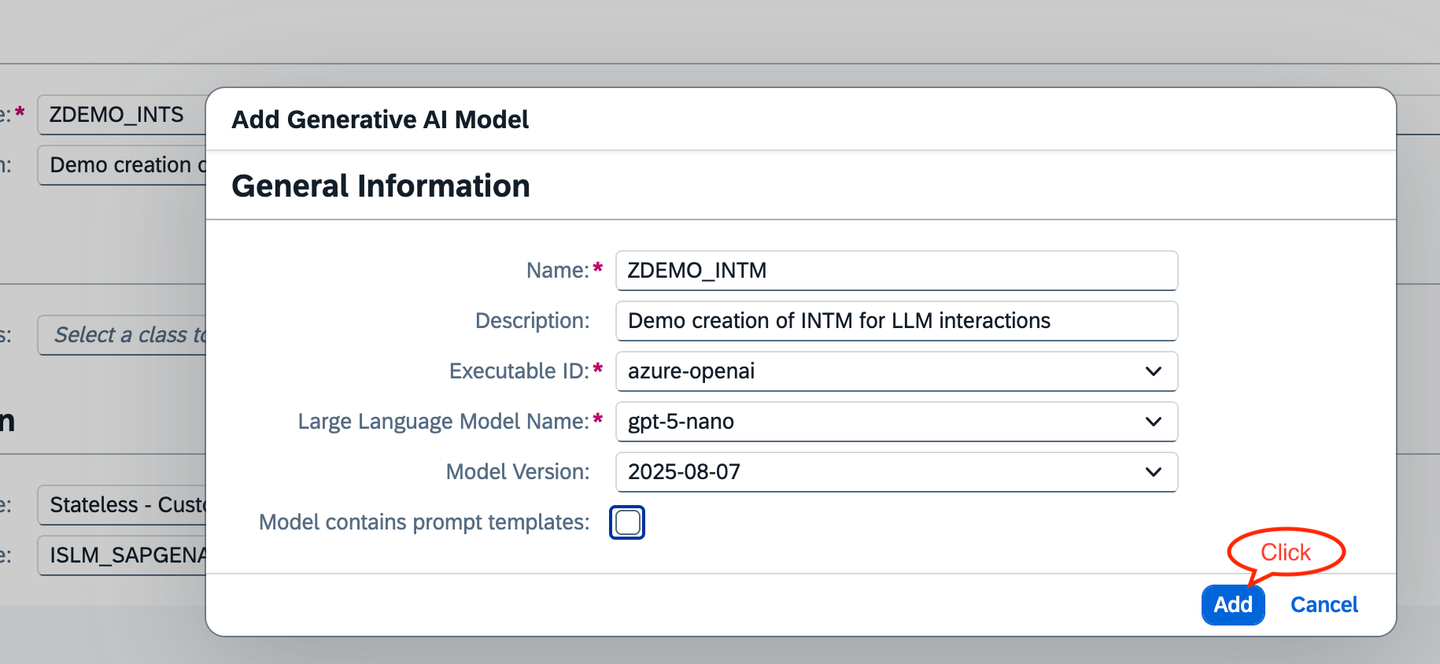Click the Executable ID label
Screen dimensions: 1440x664
click(519, 371)
